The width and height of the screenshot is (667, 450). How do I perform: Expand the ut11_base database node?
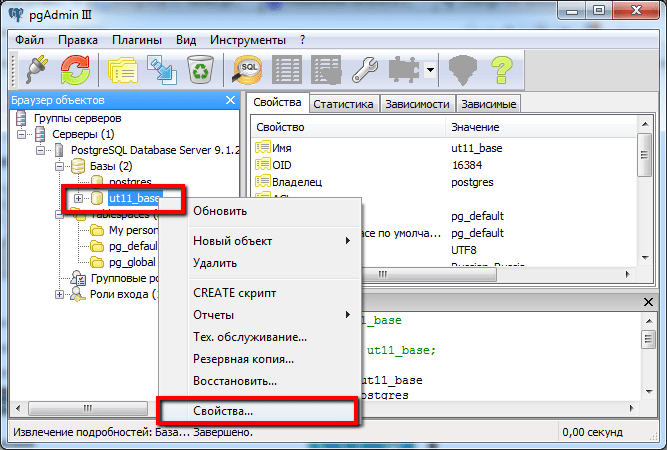pyautogui.click(x=78, y=198)
